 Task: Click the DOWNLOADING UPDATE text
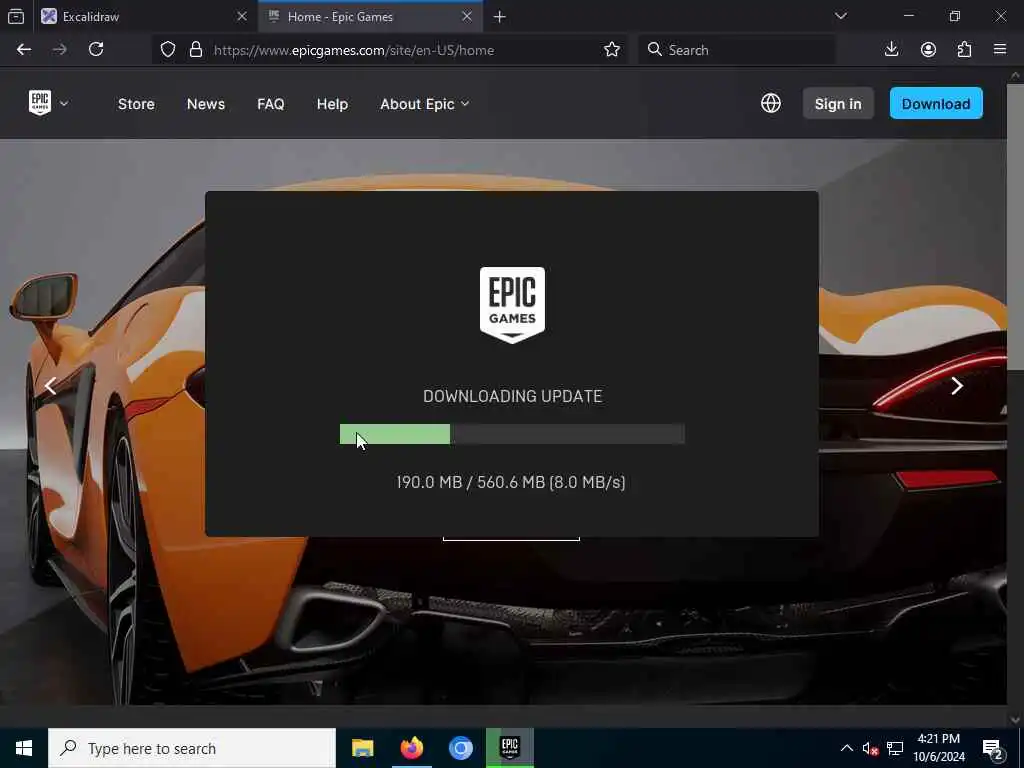513,396
